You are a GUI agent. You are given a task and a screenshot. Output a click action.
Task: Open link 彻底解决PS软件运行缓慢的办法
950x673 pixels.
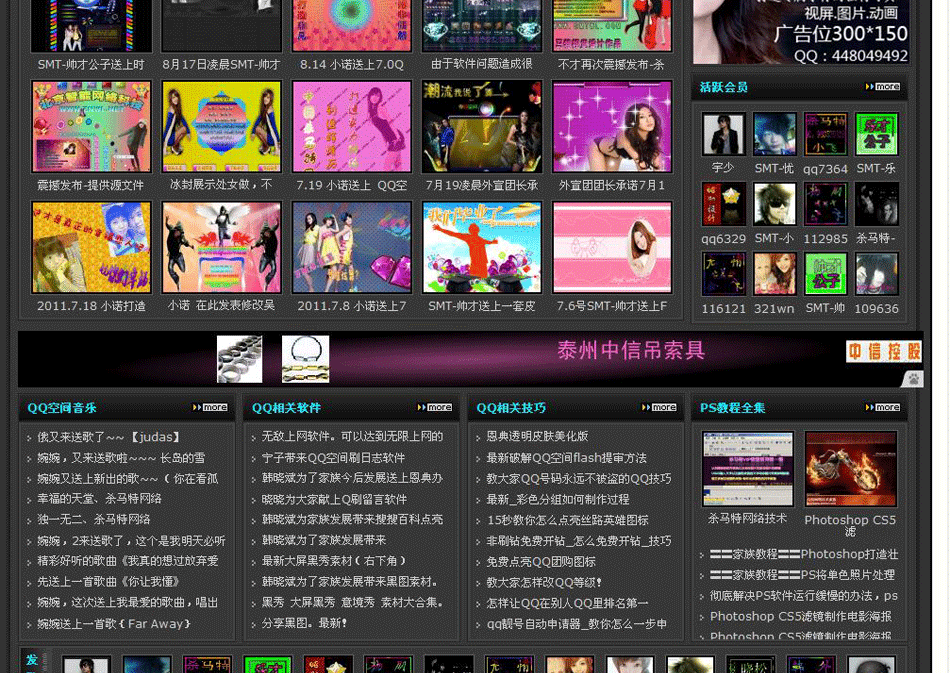[804, 595]
